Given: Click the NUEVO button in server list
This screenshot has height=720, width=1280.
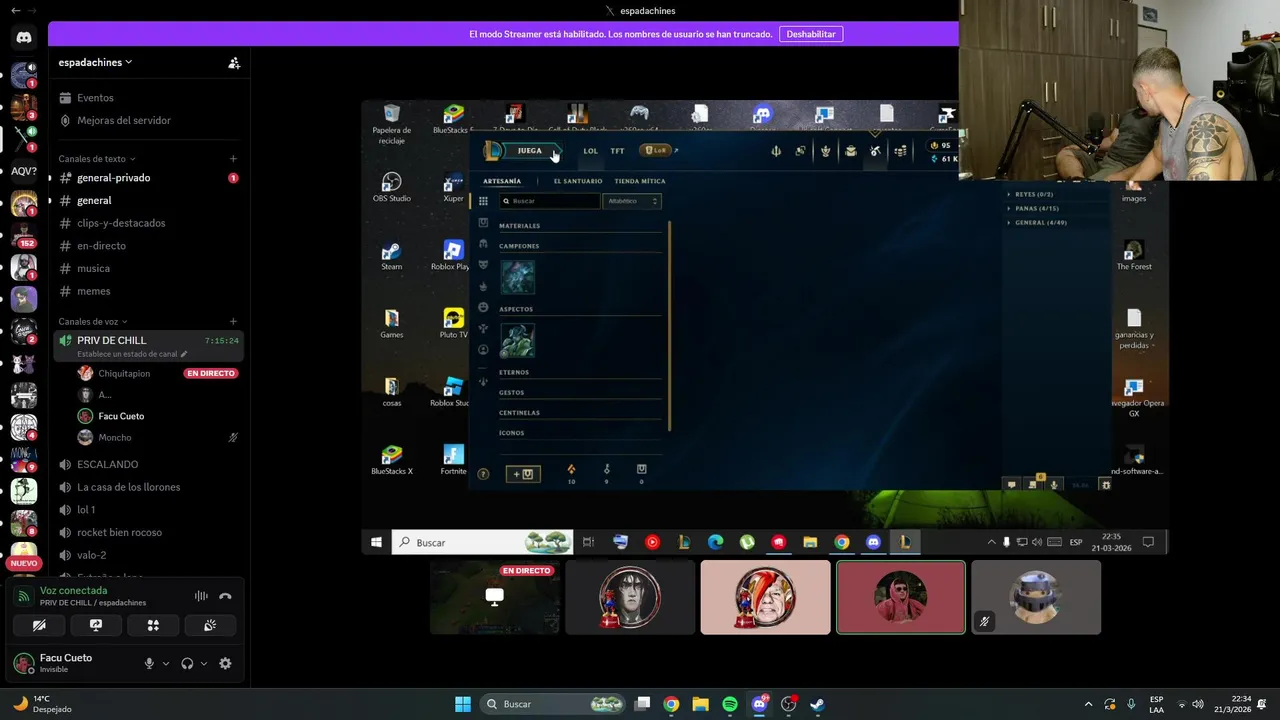Looking at the screenshot, I should [24, 563].
